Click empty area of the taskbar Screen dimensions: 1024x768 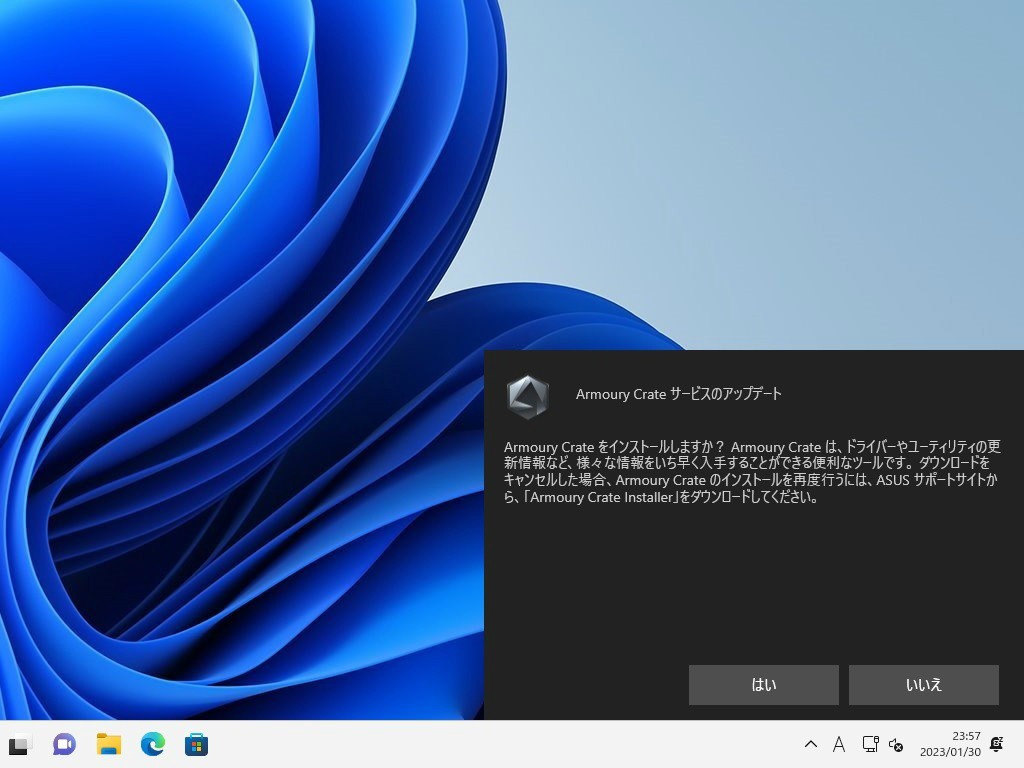tap(500, 744)
